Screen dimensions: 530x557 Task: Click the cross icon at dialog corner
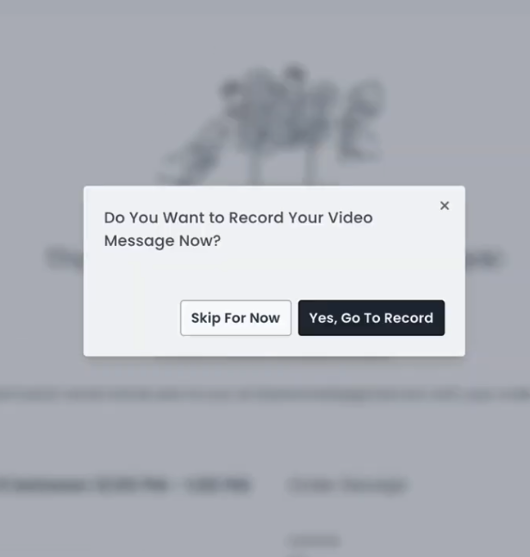pos(444,206)
